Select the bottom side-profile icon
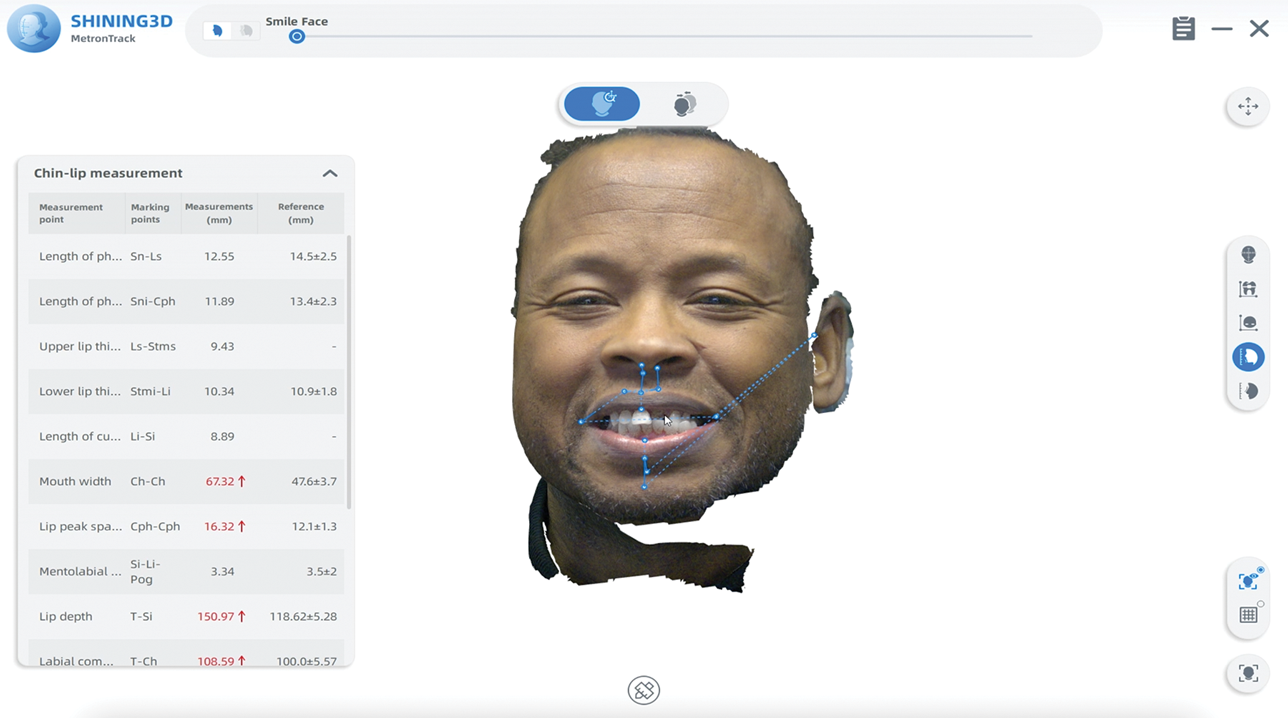 1248,391
